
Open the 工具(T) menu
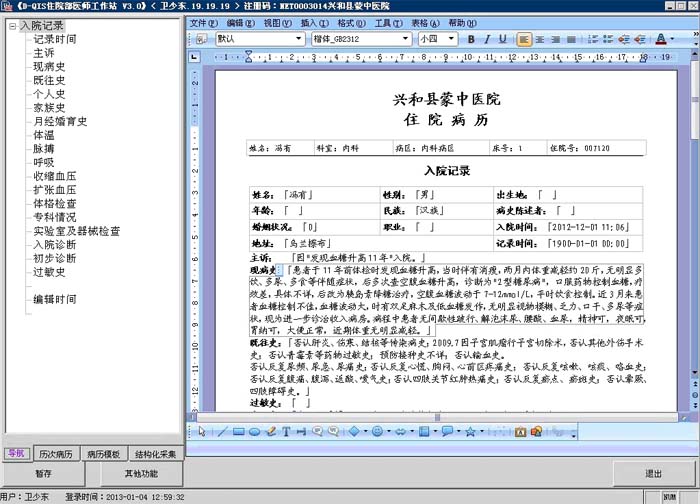click(388, 23)
